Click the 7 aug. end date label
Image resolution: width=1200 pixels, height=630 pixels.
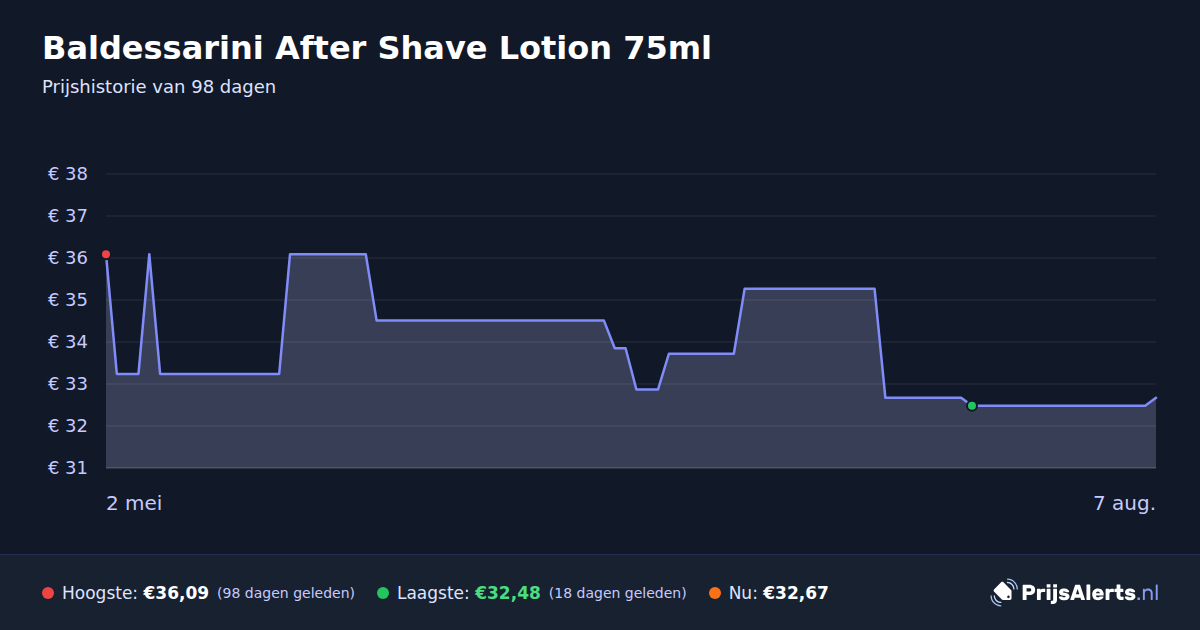(x=1125, y=503)
